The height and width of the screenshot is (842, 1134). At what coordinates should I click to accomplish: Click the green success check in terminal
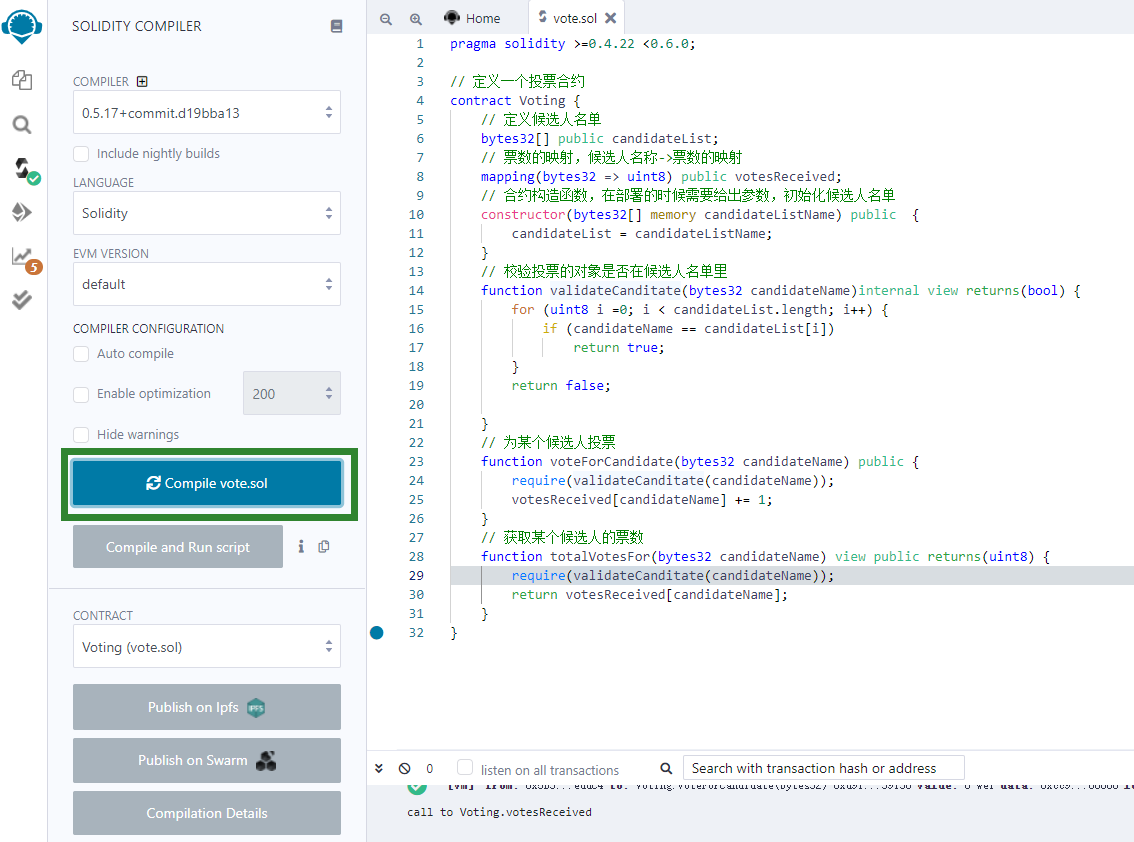click(x=417, y=788)
